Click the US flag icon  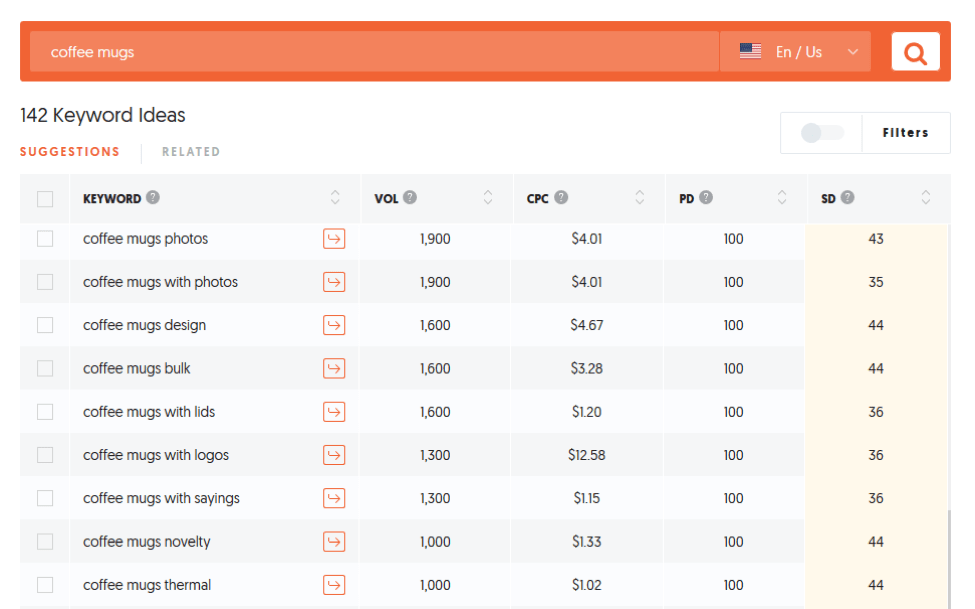point(751,52)
